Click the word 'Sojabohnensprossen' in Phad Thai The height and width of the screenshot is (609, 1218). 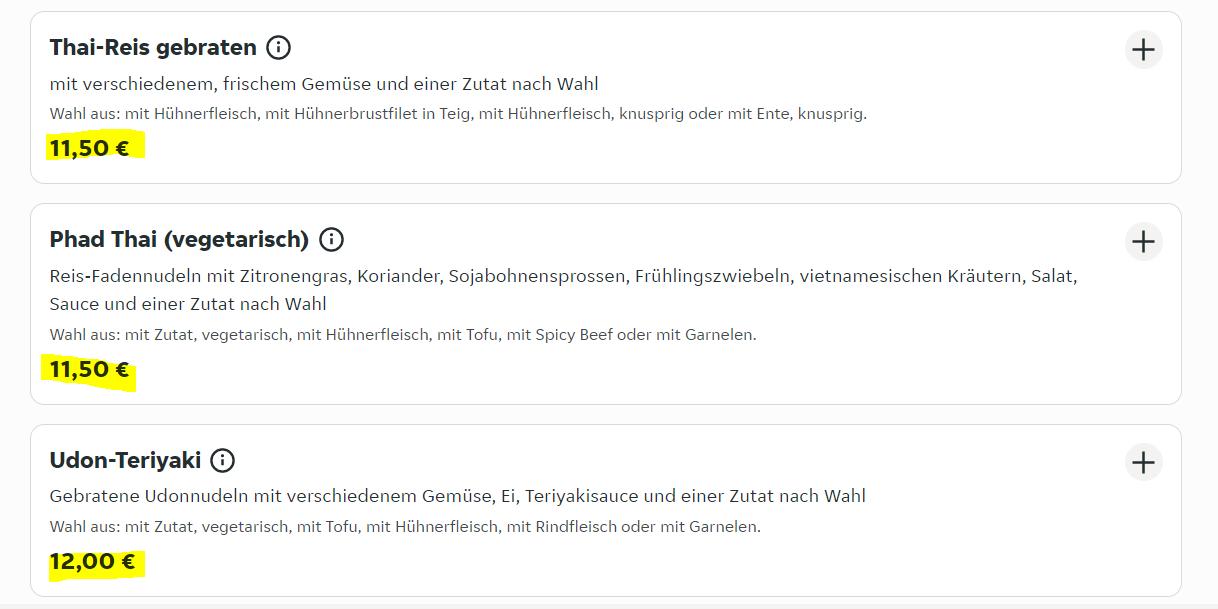[536, 276]
